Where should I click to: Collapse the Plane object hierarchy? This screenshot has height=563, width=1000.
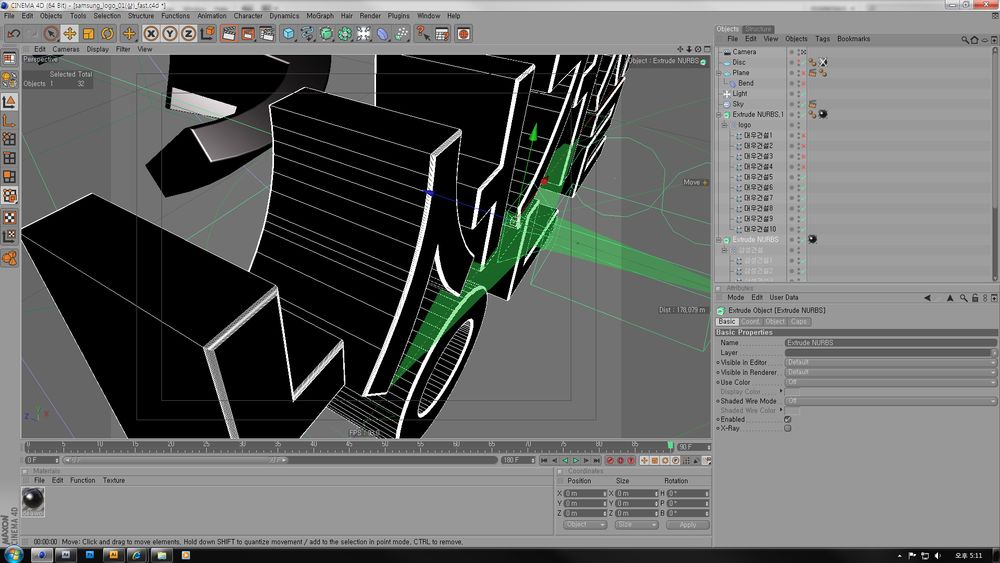pos(719,73)
